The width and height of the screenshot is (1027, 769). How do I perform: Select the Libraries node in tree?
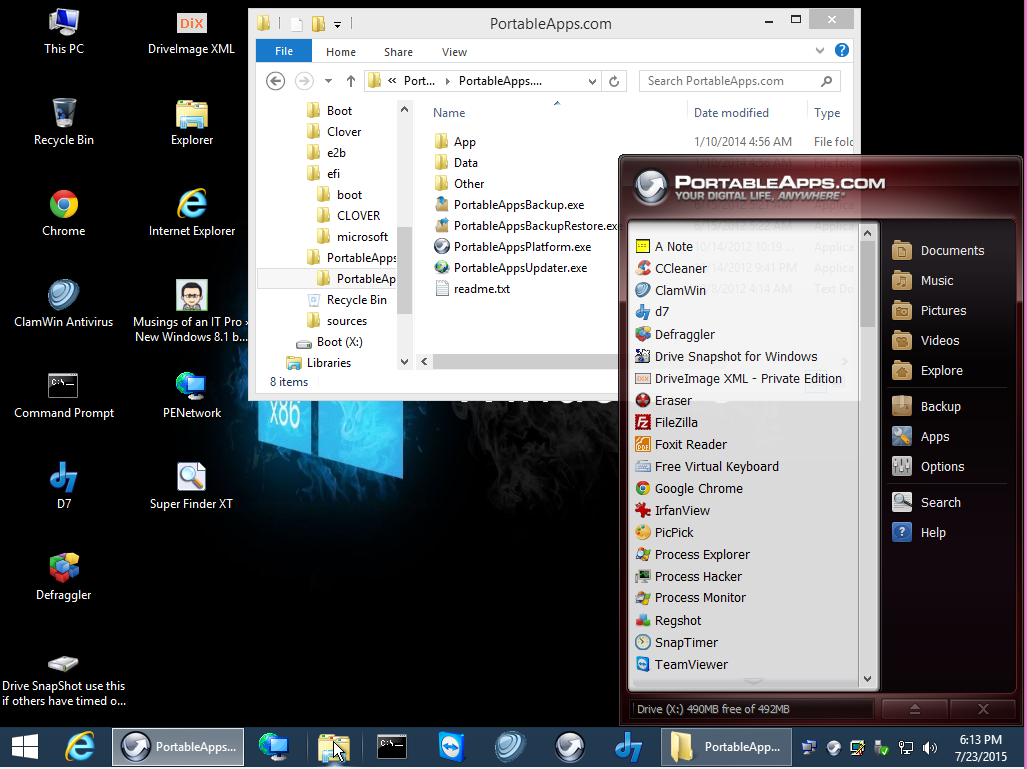click(318, 363)
